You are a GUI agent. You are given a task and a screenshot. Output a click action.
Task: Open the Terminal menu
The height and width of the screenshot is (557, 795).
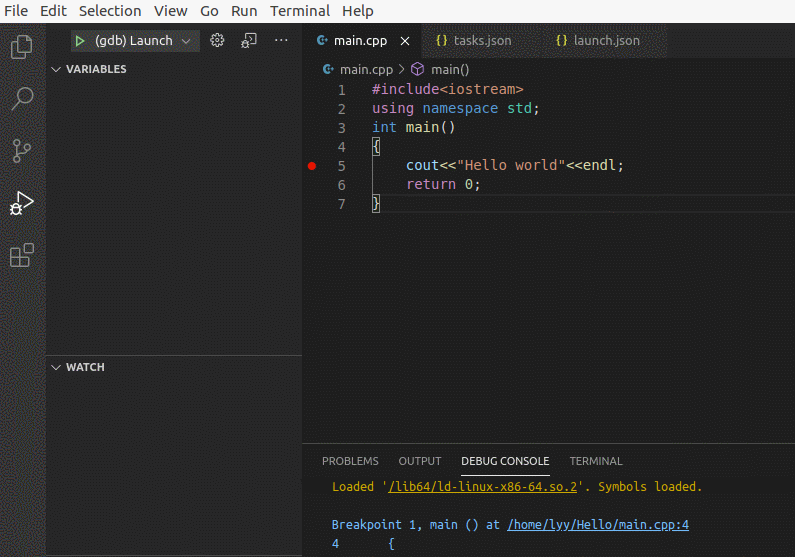300,11
